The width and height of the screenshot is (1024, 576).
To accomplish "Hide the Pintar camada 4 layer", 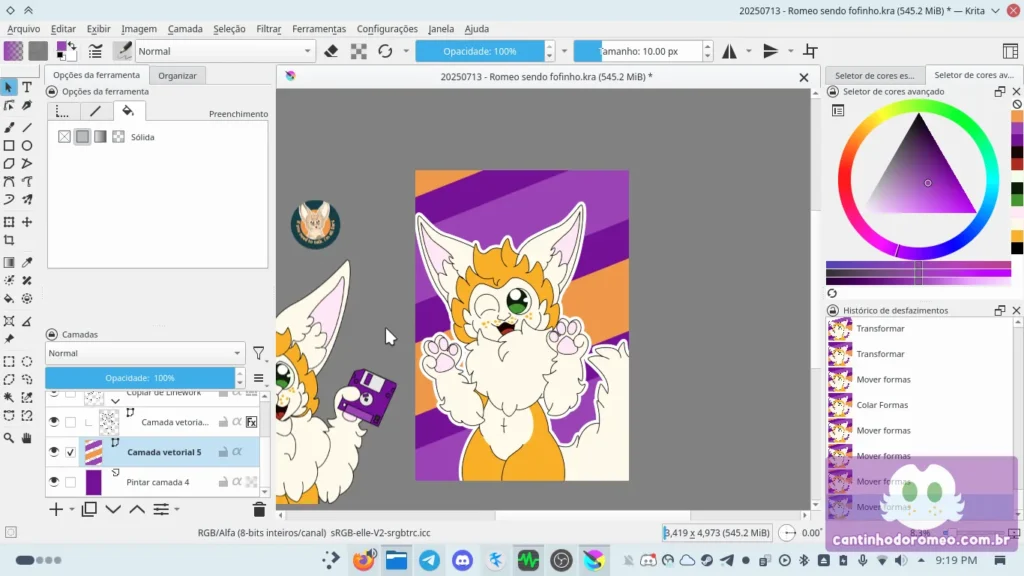I will (x=54, y=481).
